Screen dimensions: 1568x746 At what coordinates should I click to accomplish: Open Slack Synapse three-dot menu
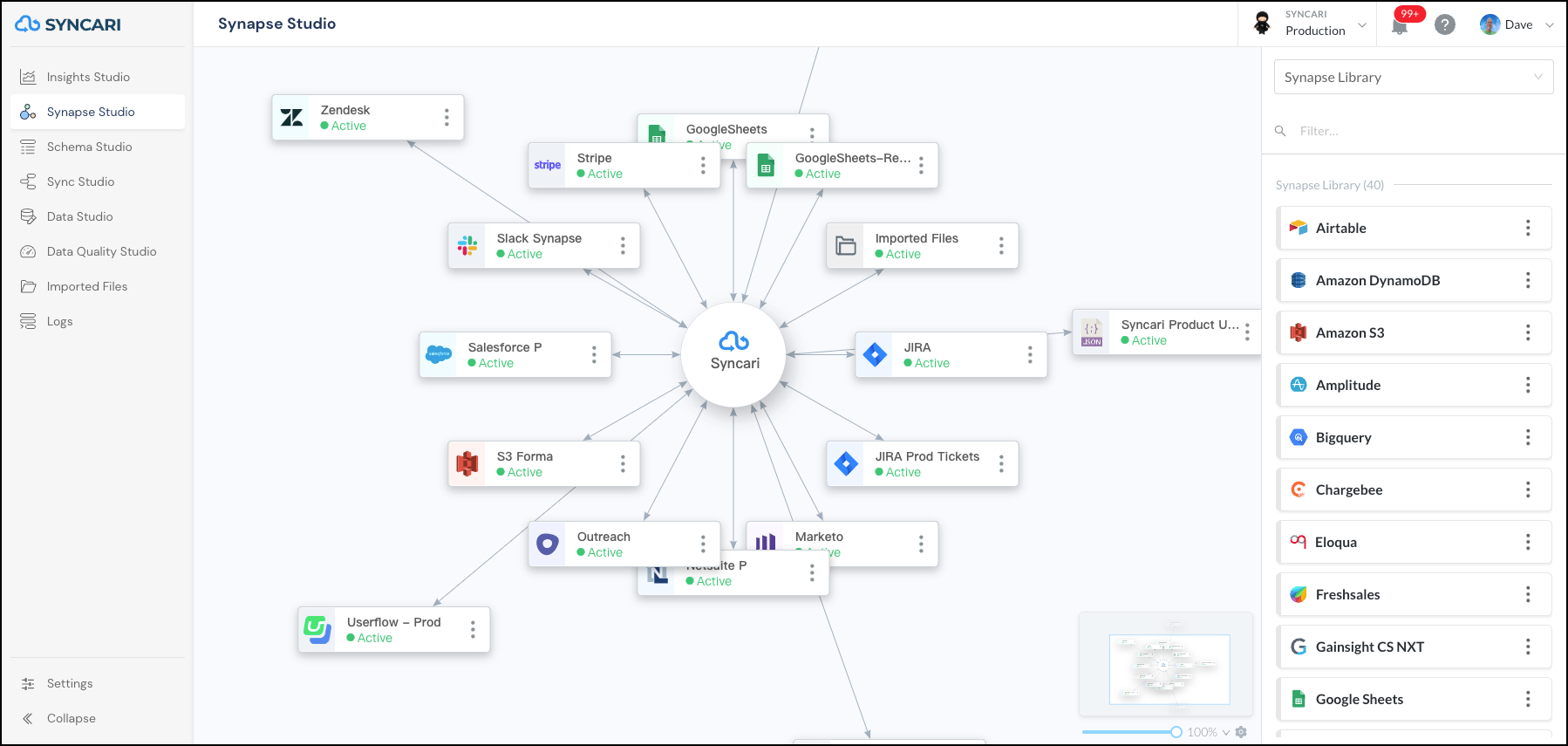point(623,246)
